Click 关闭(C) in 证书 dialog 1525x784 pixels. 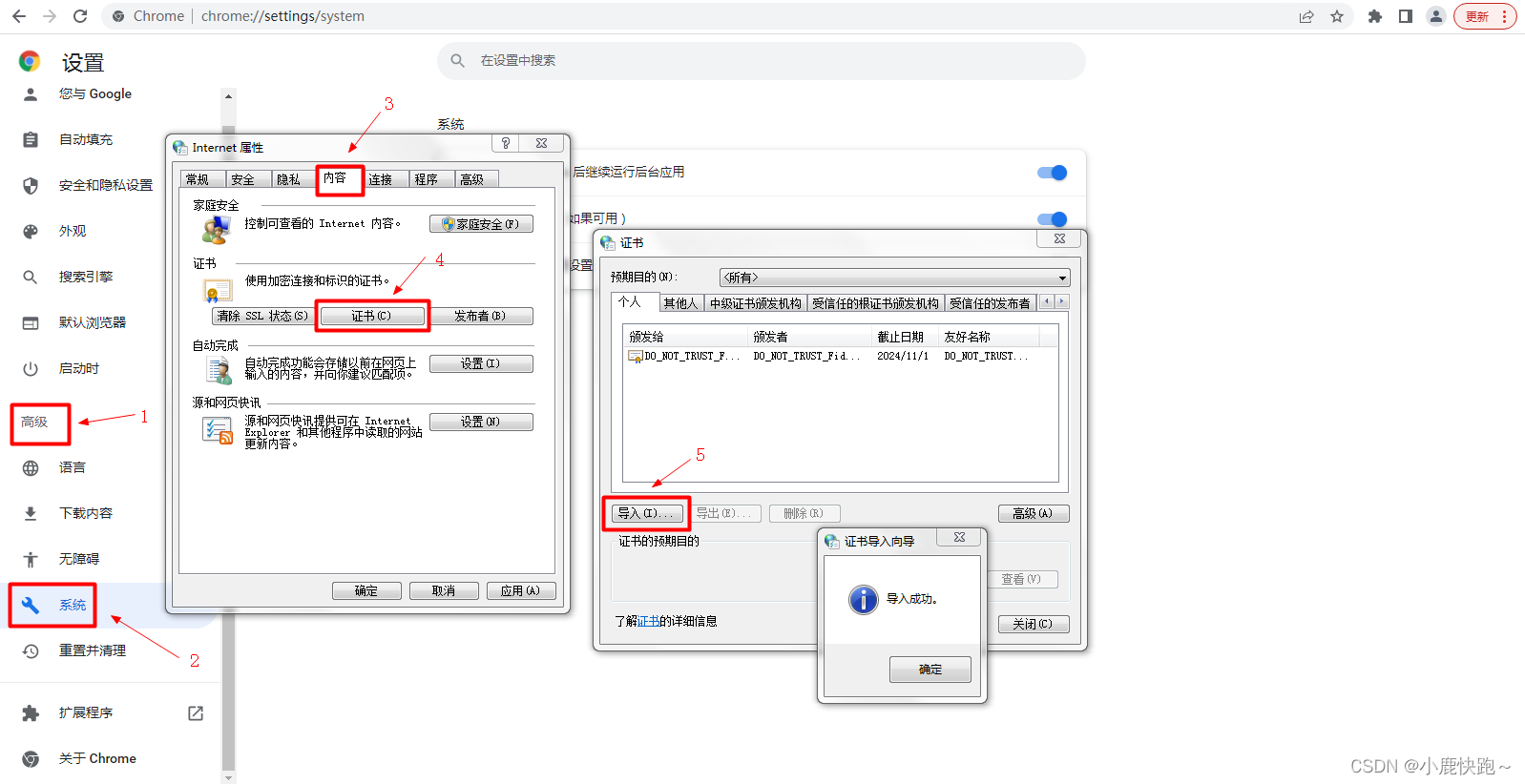tap(1034, 624)
